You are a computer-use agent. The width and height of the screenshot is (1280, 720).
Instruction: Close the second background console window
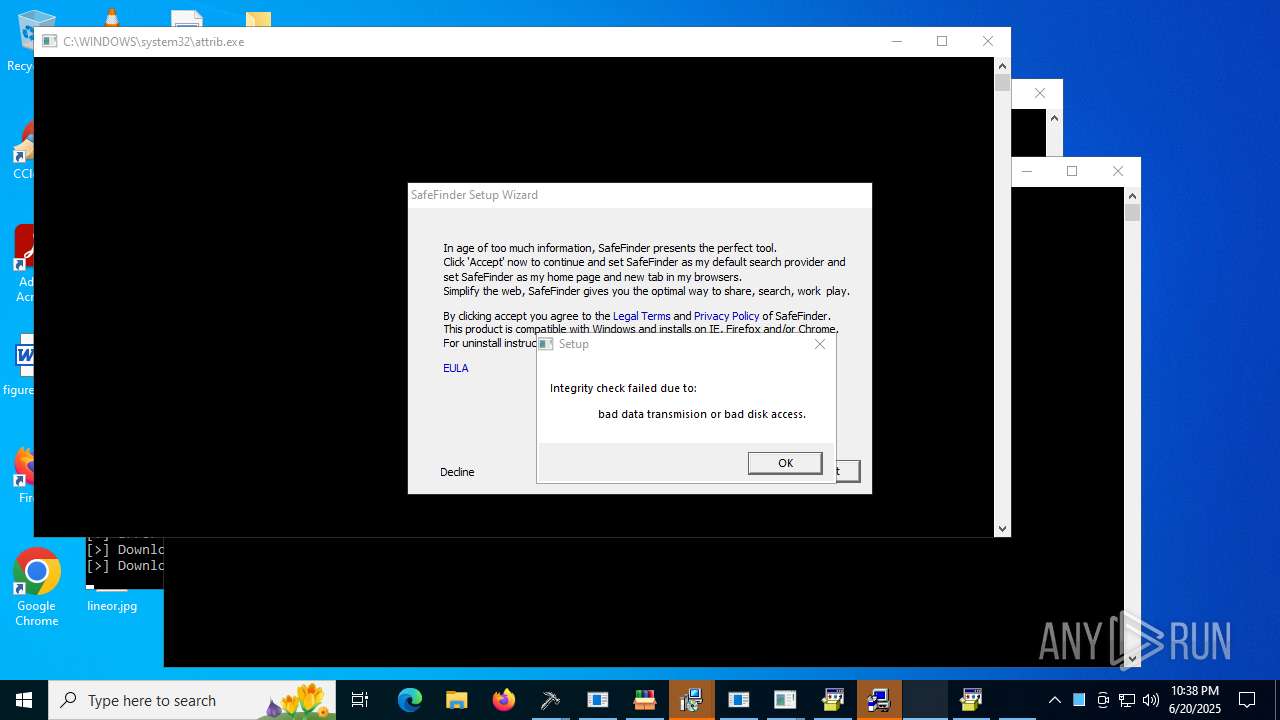pos(1040,93)
